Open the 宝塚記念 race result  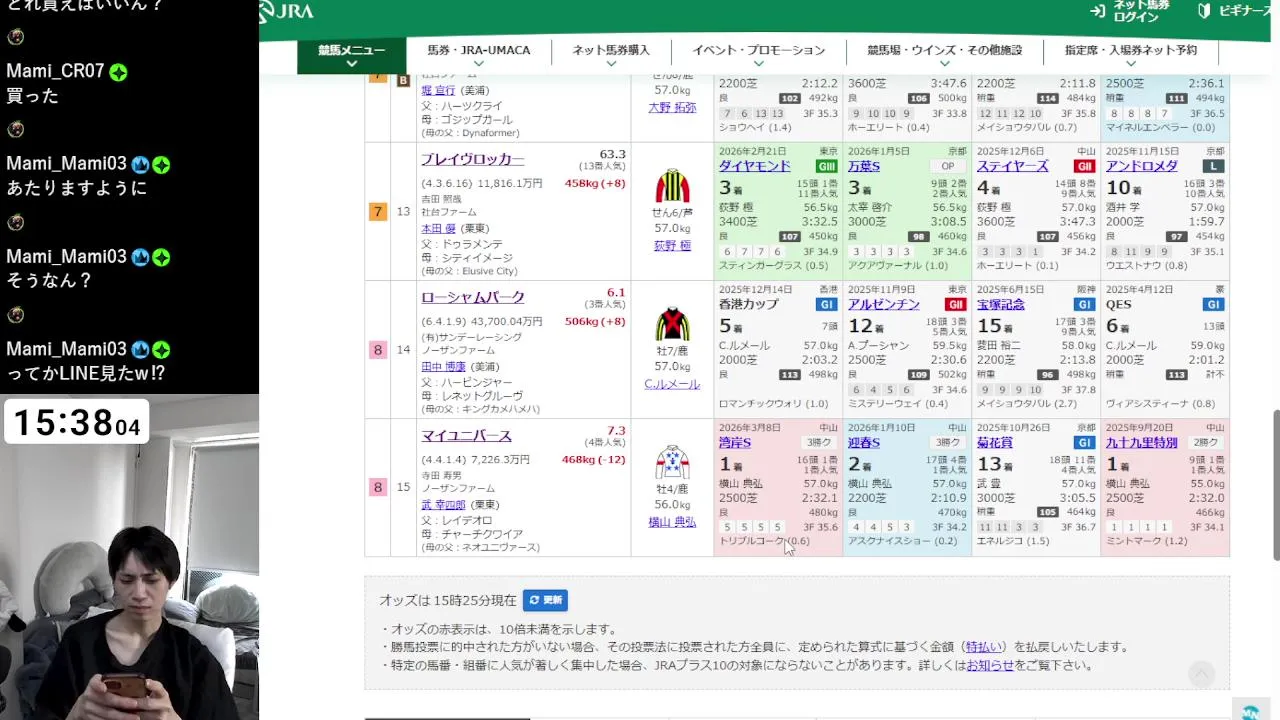click(x=1001, y=304)
